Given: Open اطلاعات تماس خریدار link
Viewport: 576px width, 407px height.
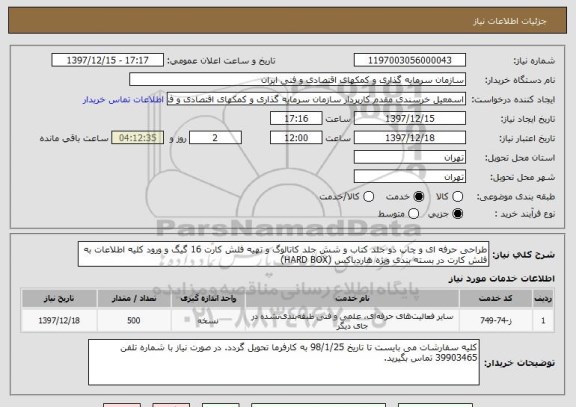Looking at the screenshot, I should click(x=123, y=100).
